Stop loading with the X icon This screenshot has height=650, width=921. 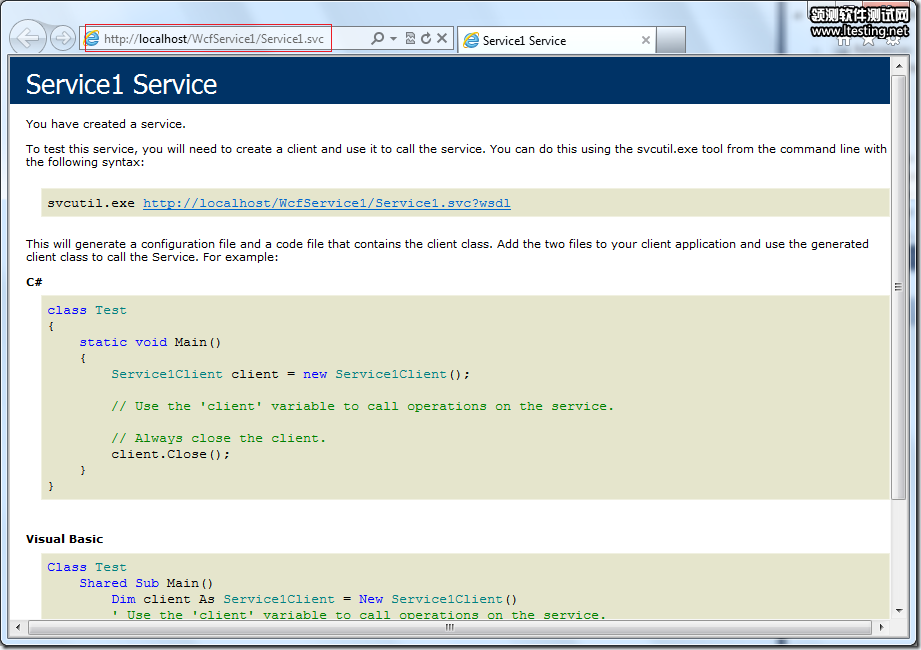point(442,38)
